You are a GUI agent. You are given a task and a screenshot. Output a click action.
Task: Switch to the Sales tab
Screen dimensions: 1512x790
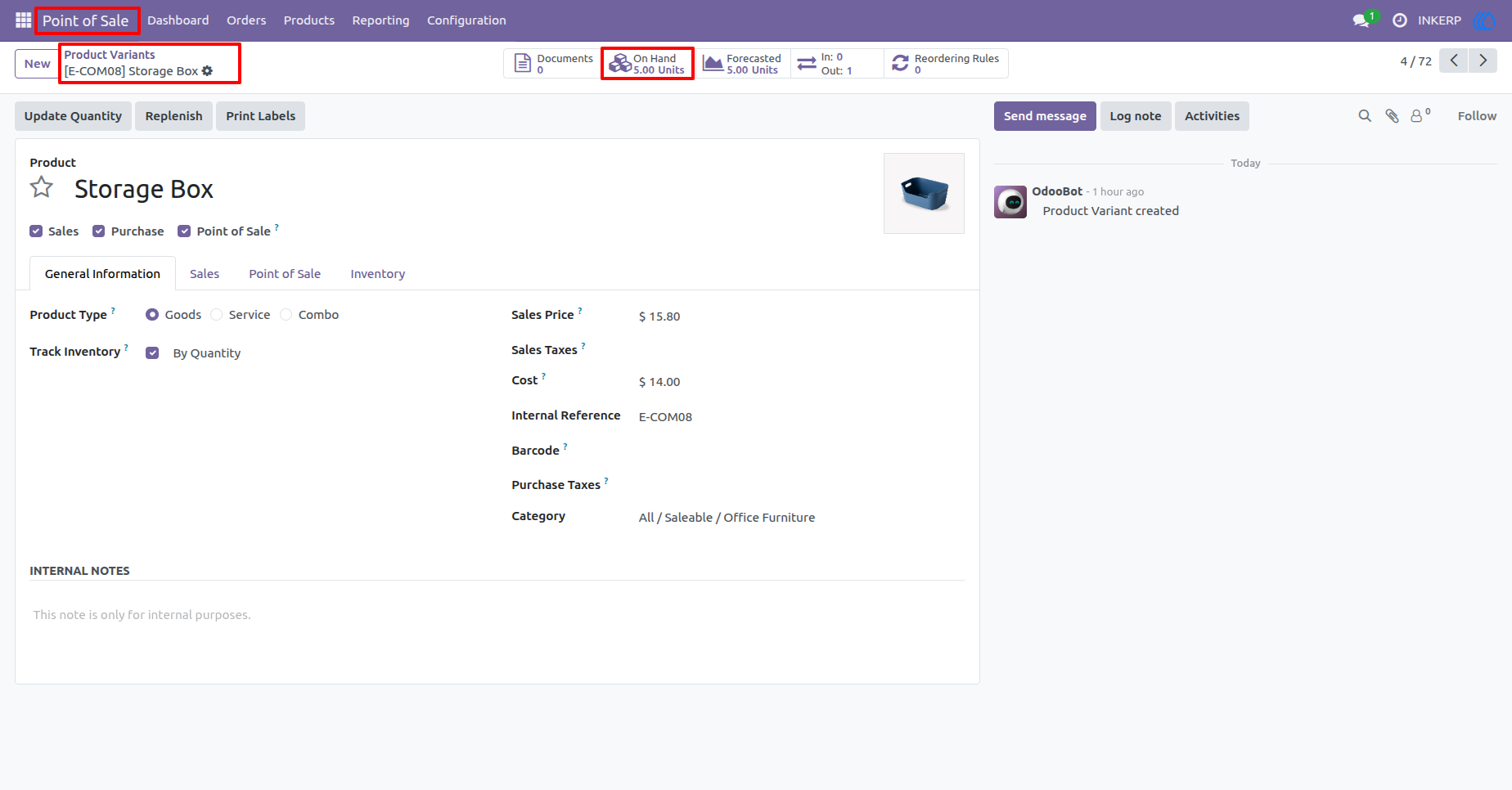[x=205, y=274]
